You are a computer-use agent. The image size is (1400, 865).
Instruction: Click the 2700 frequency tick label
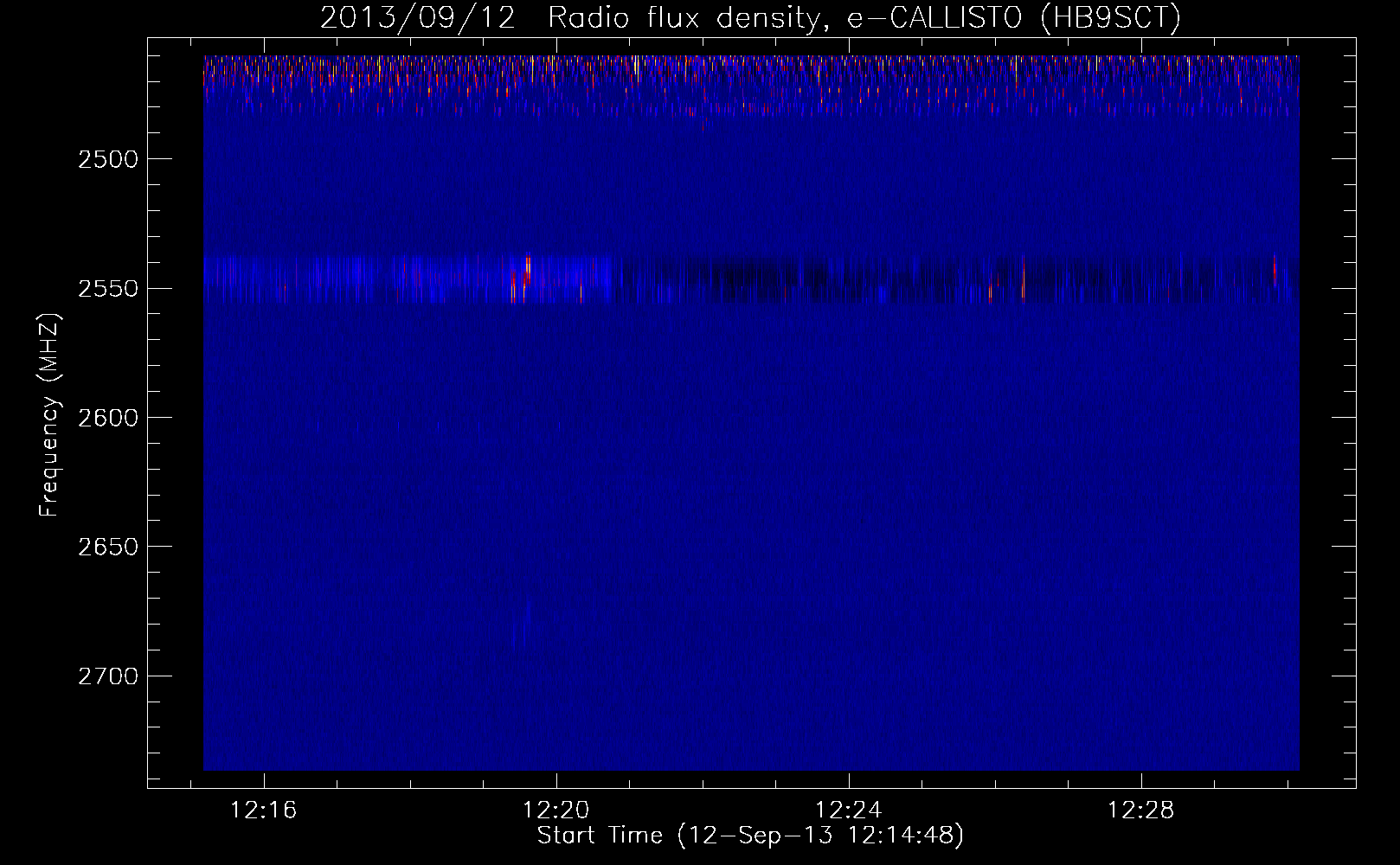[107, 676]
